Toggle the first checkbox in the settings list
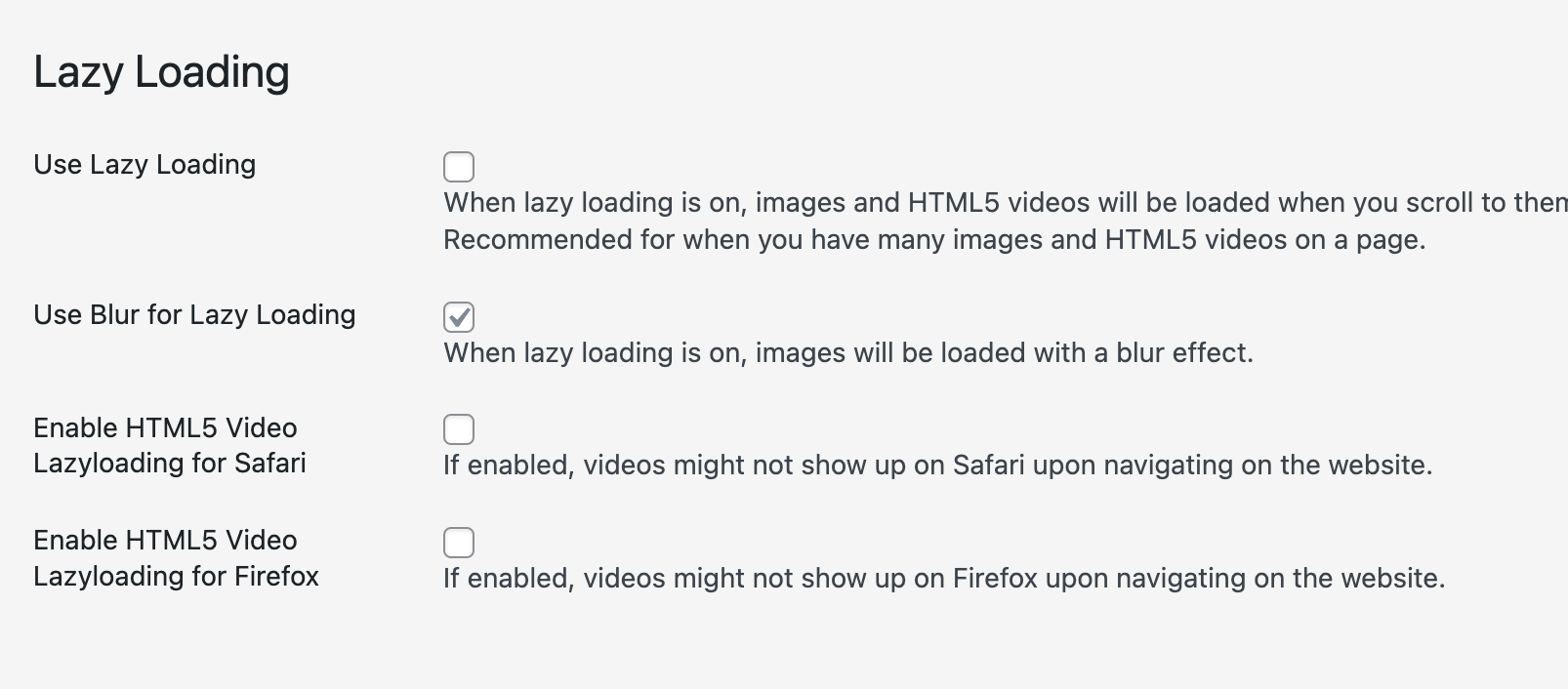The width and height of the screenshot is (1568, 689). pos(459,167)
